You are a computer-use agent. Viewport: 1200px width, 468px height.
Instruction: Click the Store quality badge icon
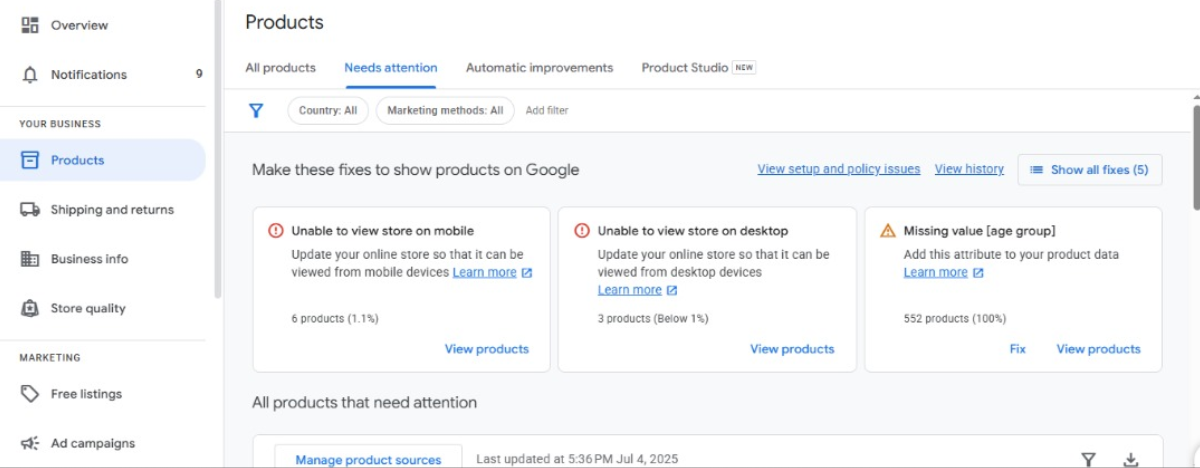pos(30,309)
